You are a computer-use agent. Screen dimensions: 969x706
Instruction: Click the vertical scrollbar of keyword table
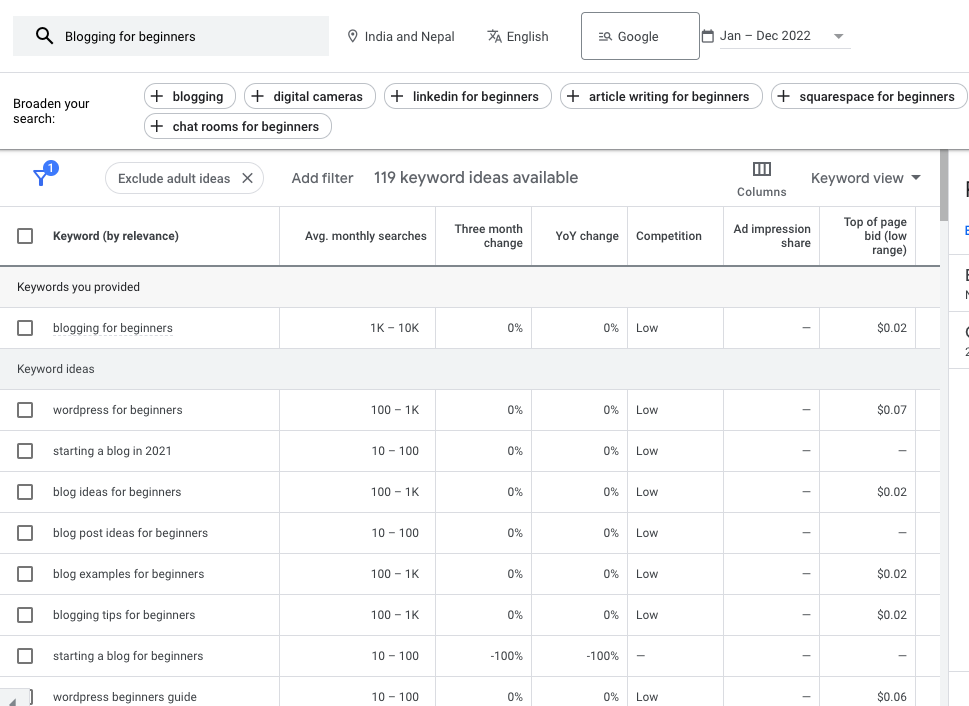(944, 185)
